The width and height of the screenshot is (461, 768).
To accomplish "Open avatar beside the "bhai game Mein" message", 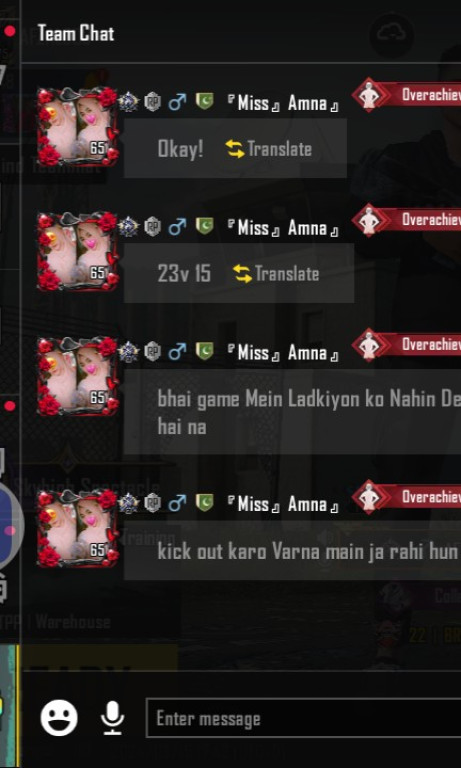I will point(77,377).
